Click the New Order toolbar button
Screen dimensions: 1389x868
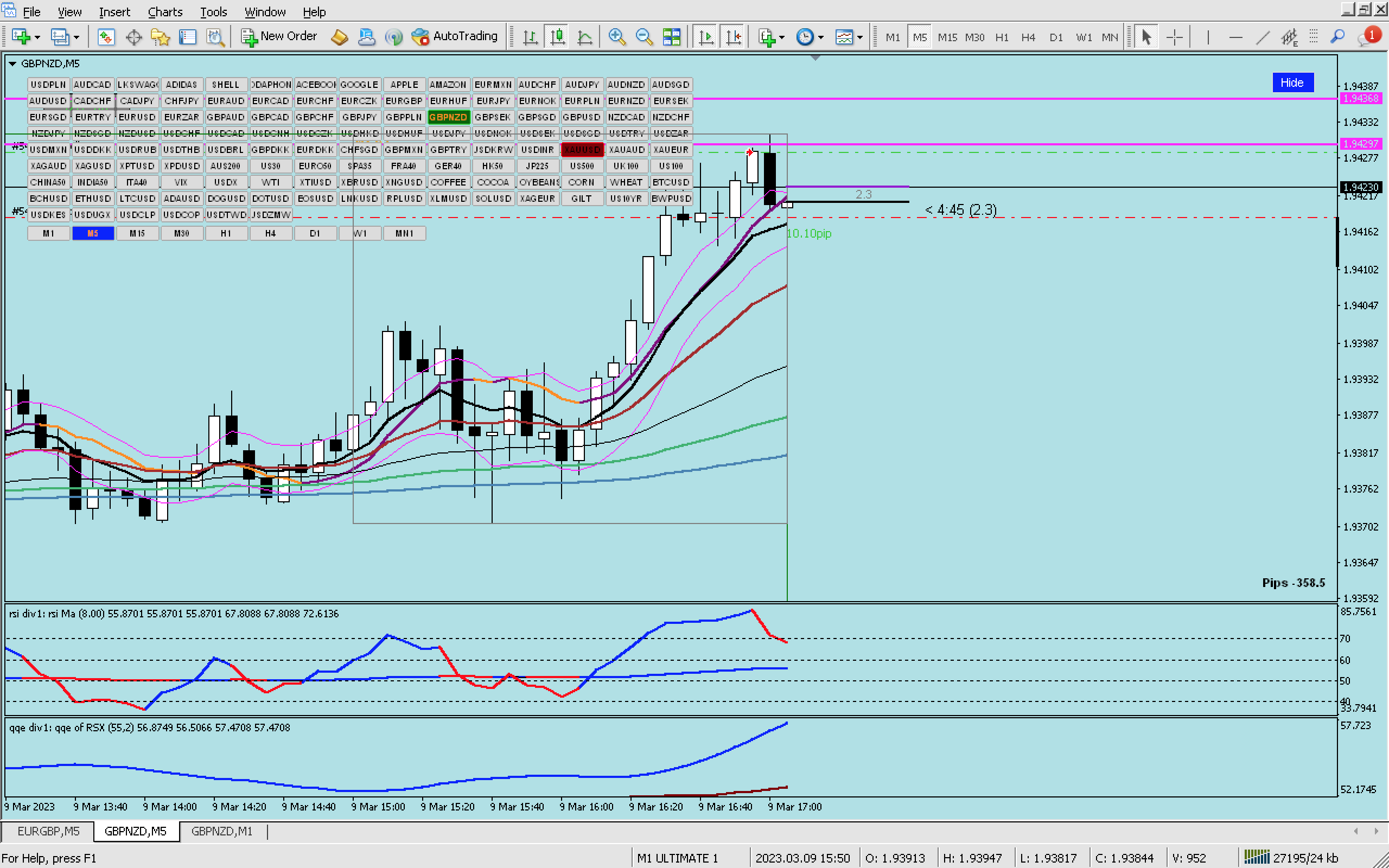tap(279, 37)
